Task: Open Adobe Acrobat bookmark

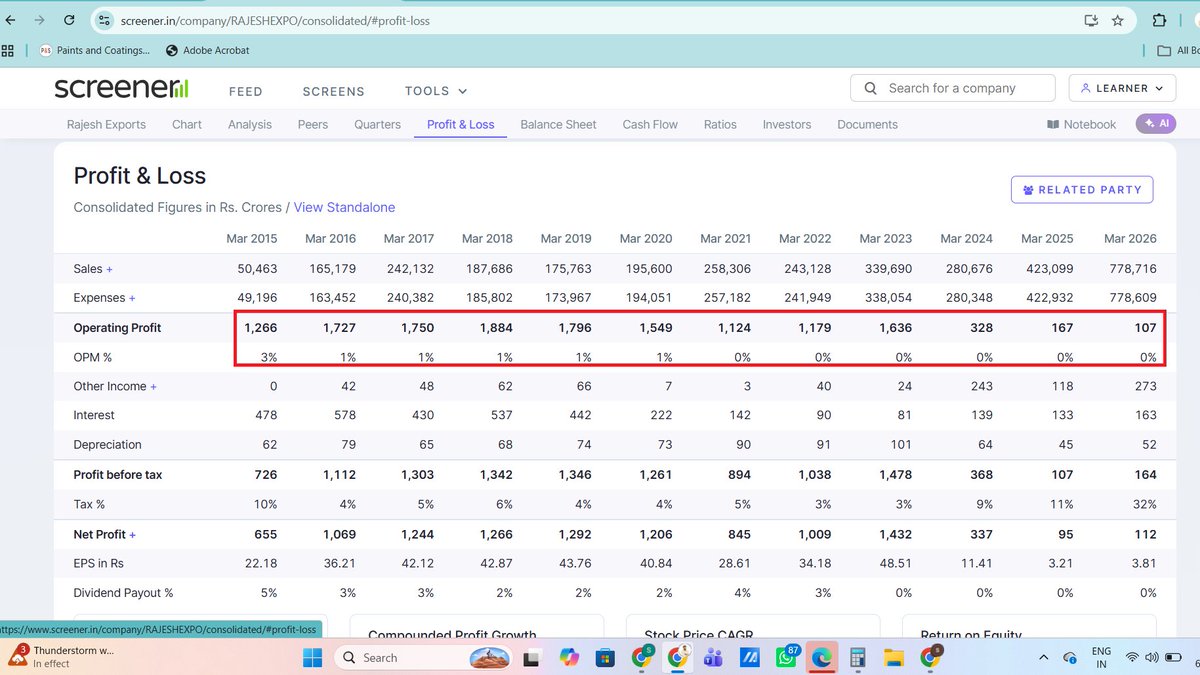Action: pos(208,50)
